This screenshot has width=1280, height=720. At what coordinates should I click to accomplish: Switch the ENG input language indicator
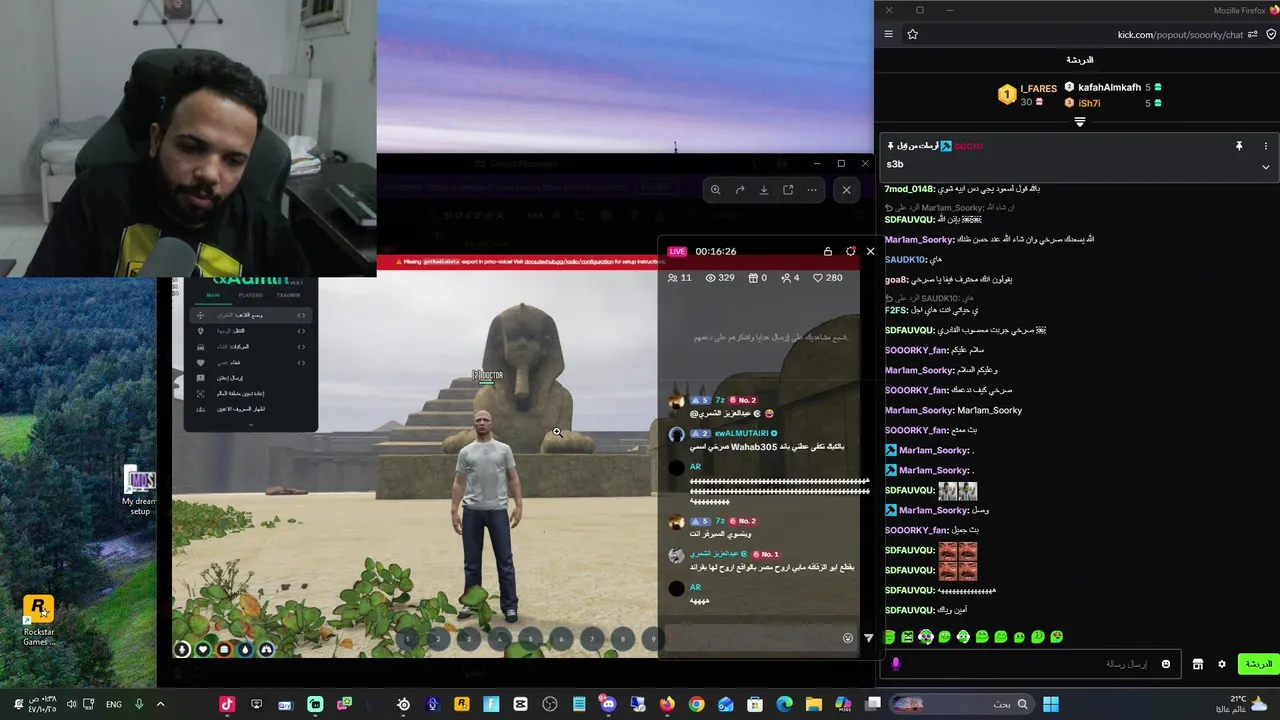114,704
